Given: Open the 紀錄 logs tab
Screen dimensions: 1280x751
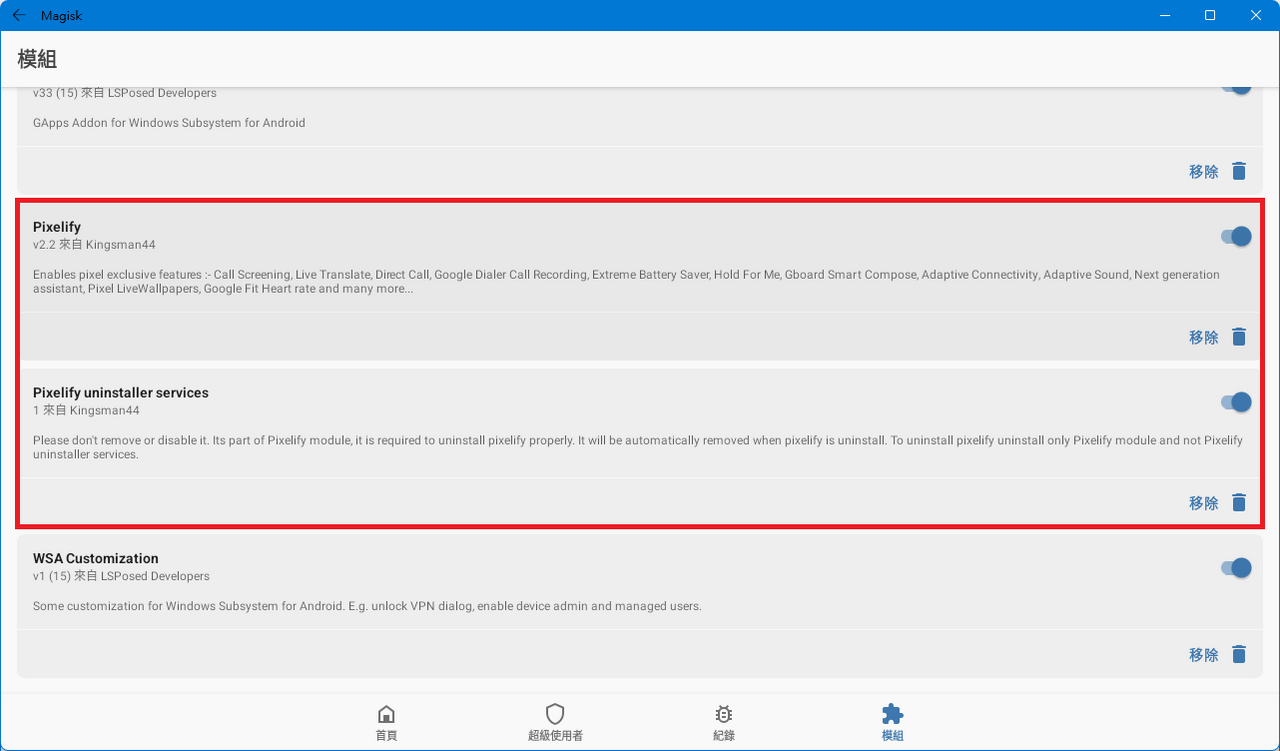Looking at the screenshot, I should [x=724, y=722].
